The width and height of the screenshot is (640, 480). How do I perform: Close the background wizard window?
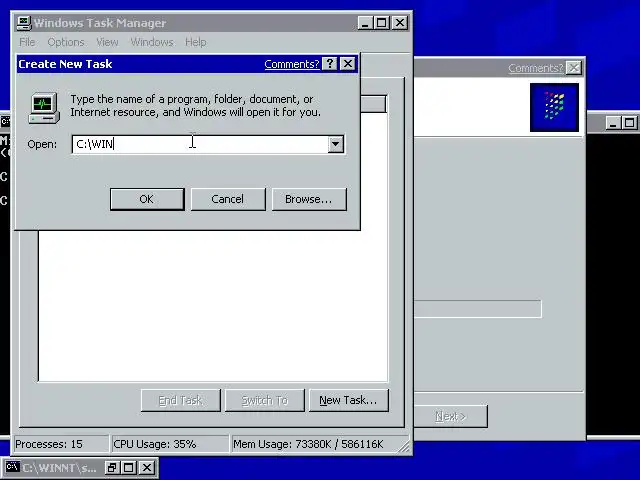(574, 68)
